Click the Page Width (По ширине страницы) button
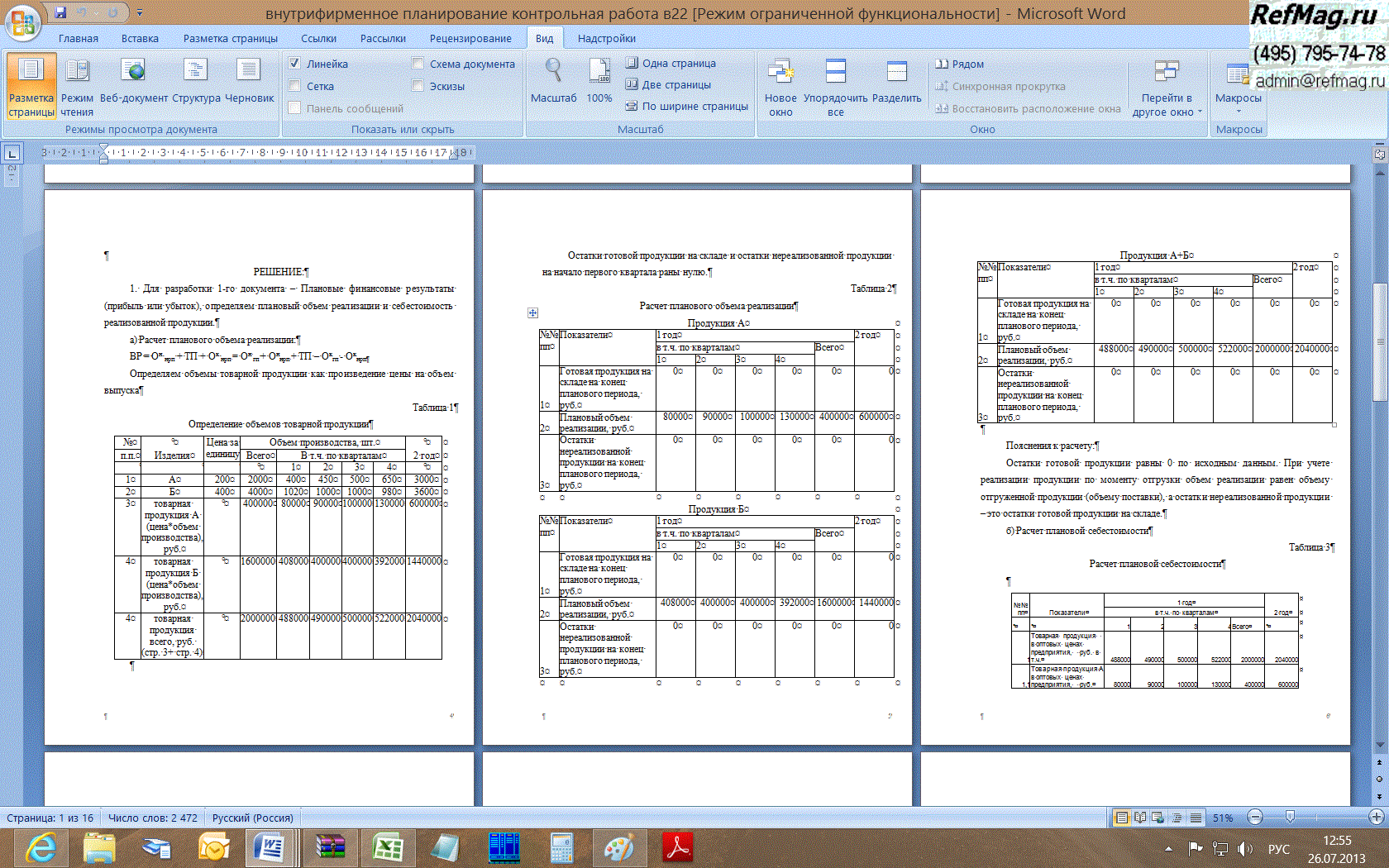The width and height of the screenshot is (1389, 868). 686,106
